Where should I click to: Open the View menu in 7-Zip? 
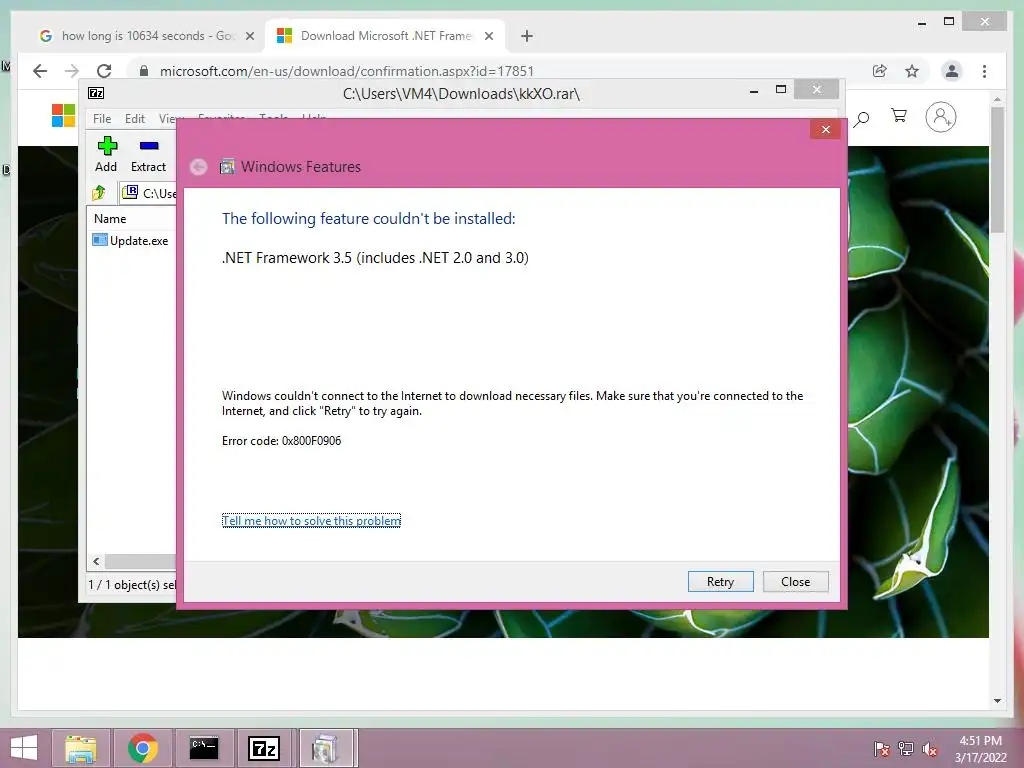coord(168,119)
